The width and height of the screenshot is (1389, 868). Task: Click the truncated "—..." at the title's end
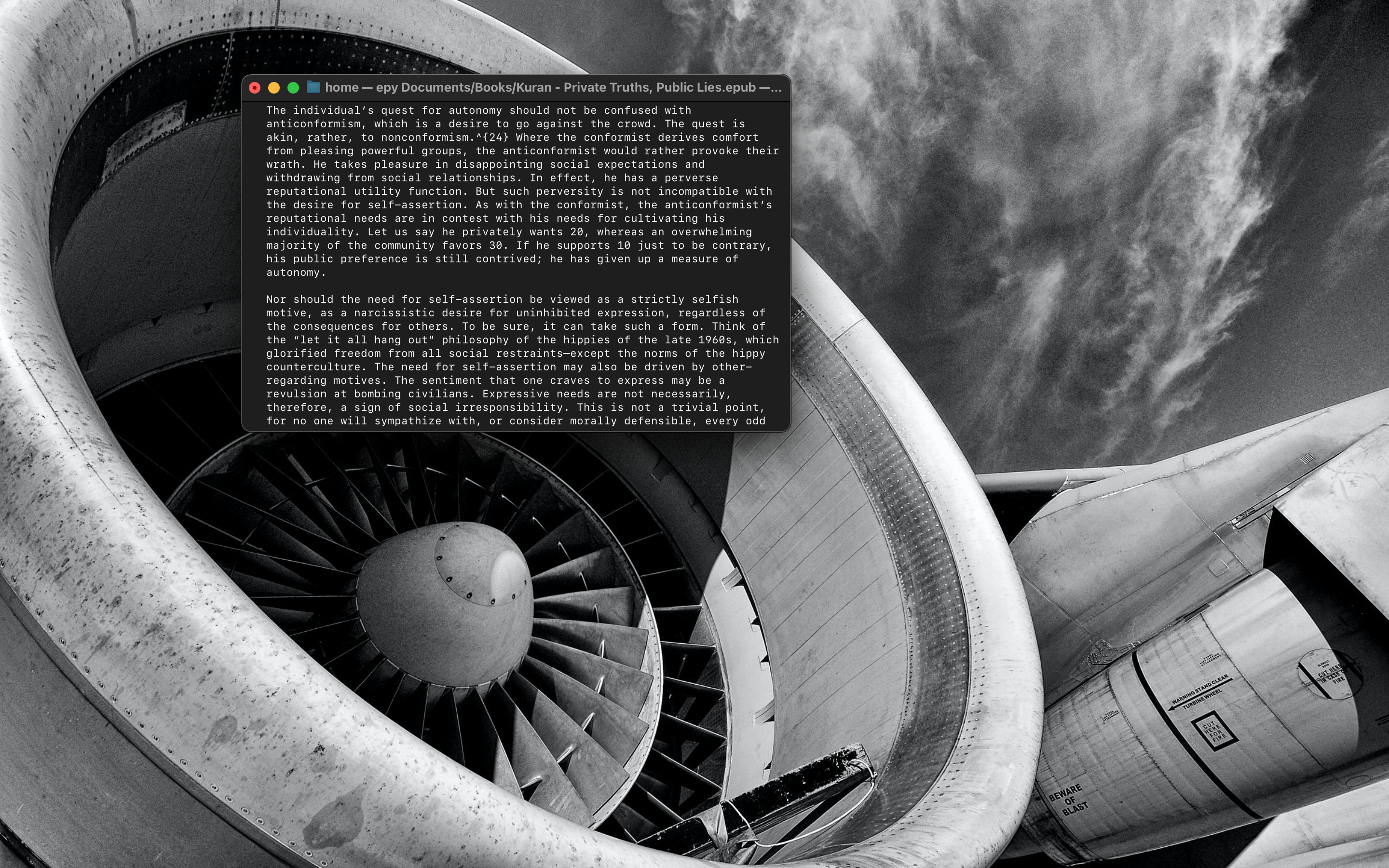(x=771, y=87)
